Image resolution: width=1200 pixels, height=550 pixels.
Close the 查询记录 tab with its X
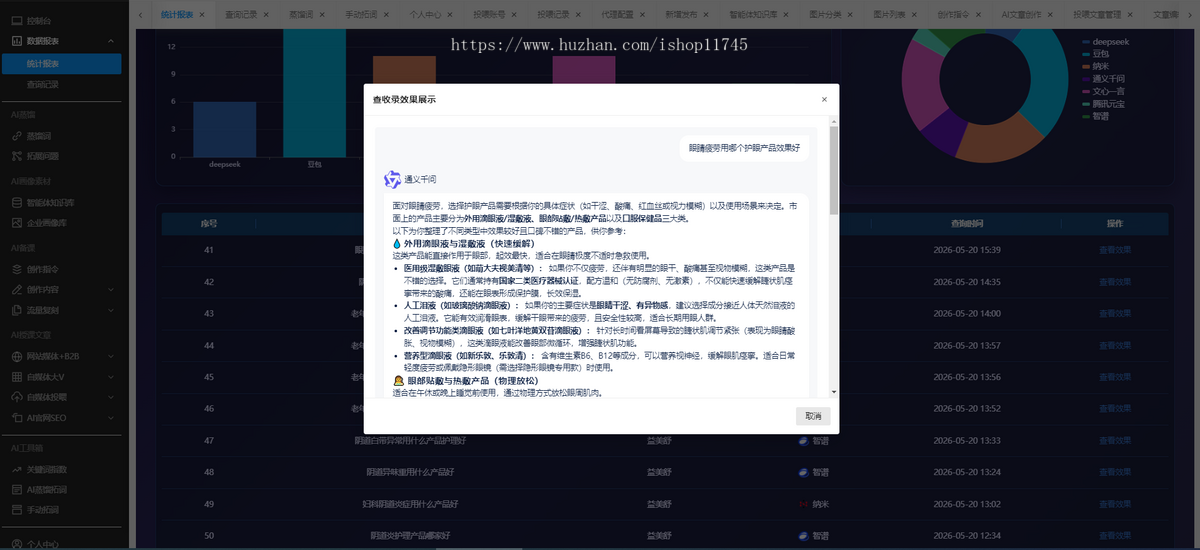click(265, 15)
